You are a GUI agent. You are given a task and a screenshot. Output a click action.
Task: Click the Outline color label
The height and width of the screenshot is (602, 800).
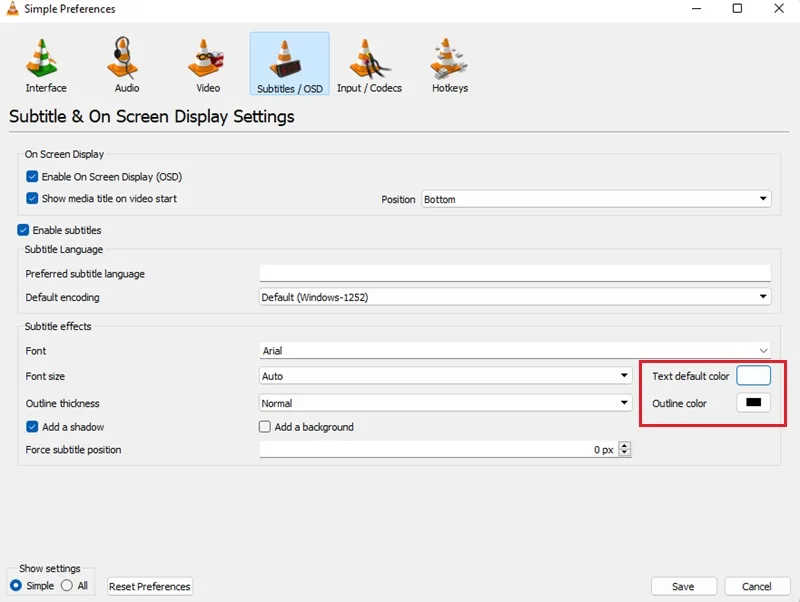679,403
